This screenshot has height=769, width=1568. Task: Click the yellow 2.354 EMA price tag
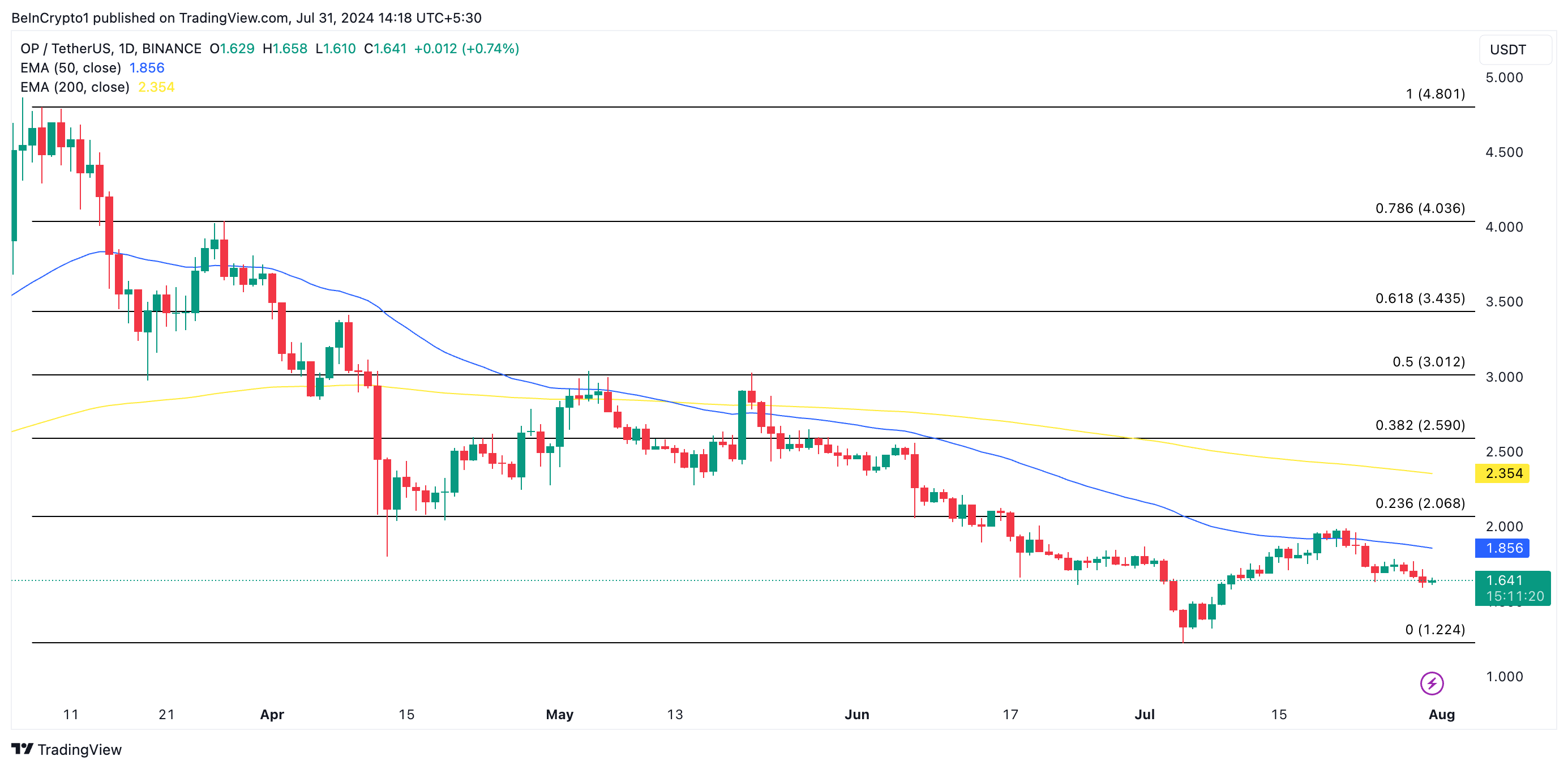[1502, 473]
